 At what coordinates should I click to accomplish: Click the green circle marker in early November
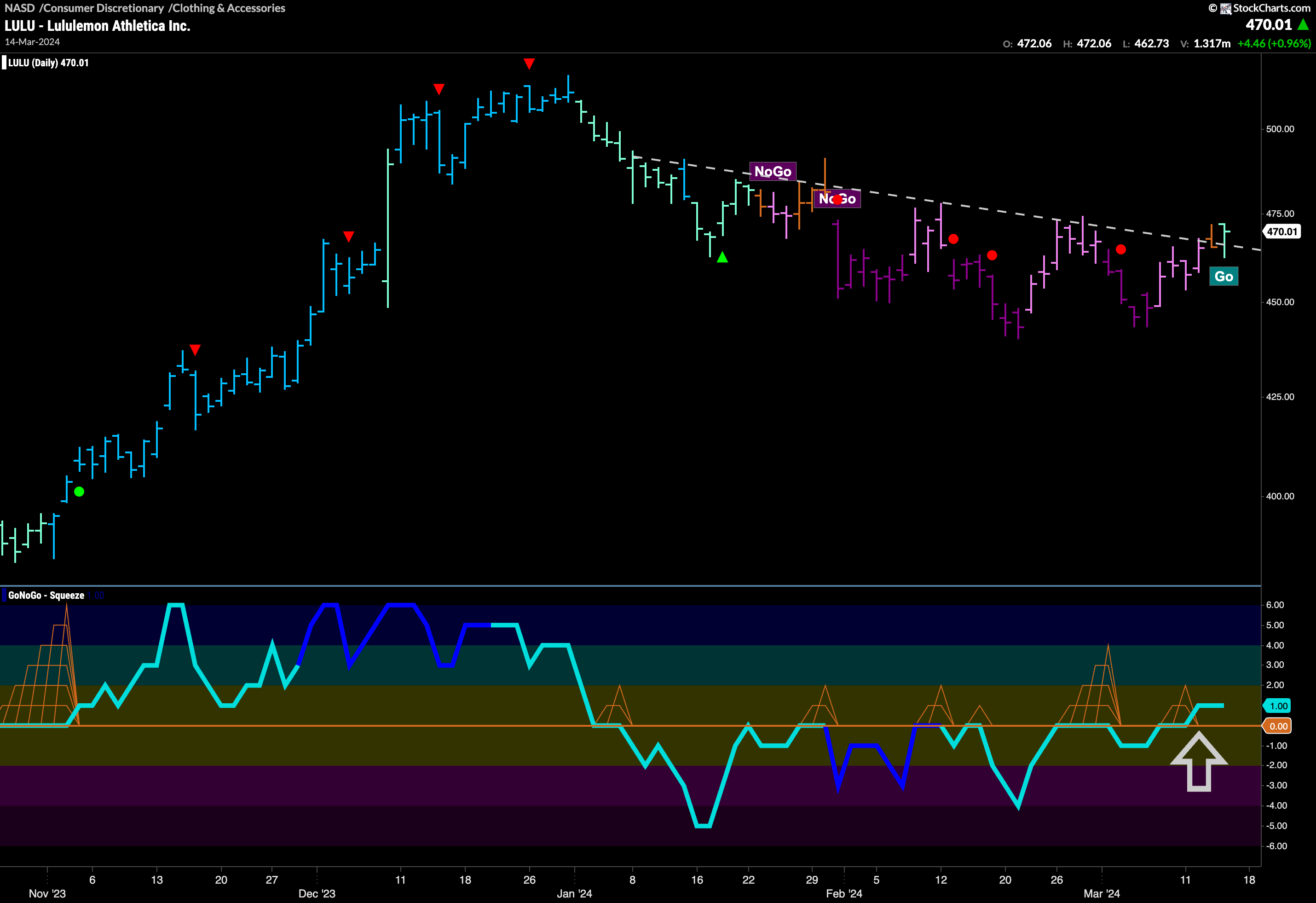79,492
